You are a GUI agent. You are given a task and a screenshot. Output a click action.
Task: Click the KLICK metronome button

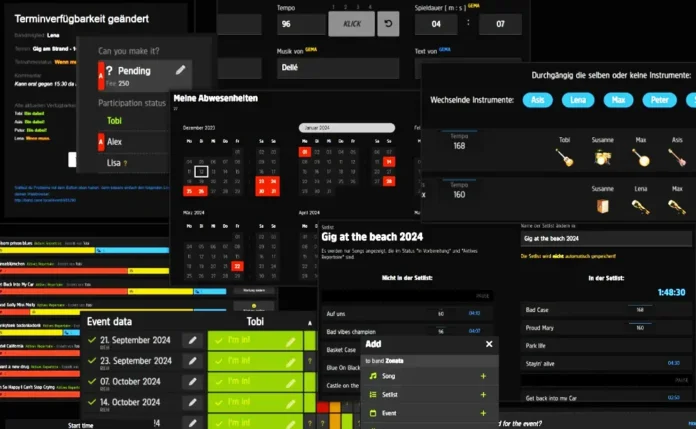352,24
